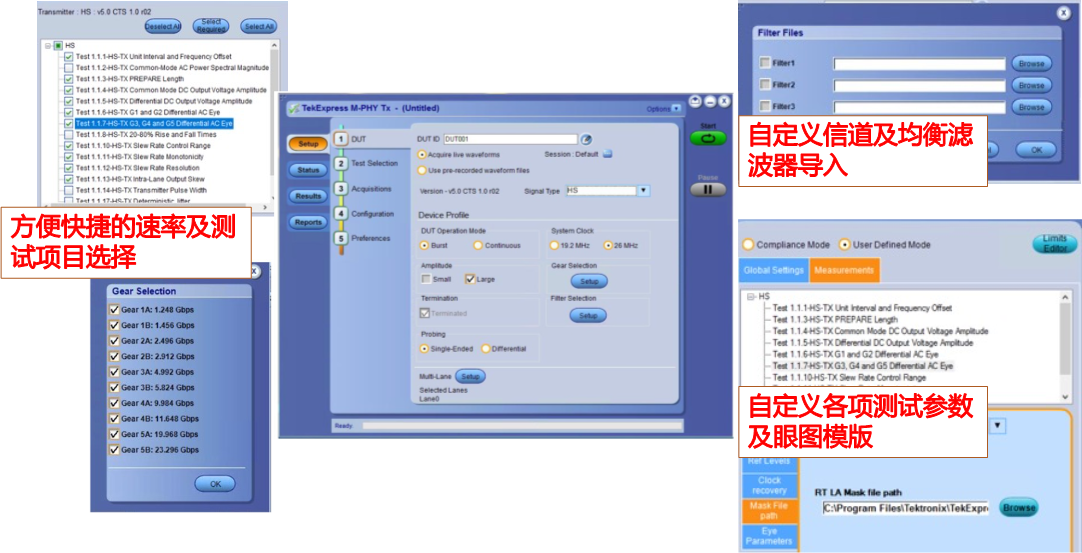Open the Results panel tab
This screenshot has width=1082, height=553.
[x=308, y=196]
